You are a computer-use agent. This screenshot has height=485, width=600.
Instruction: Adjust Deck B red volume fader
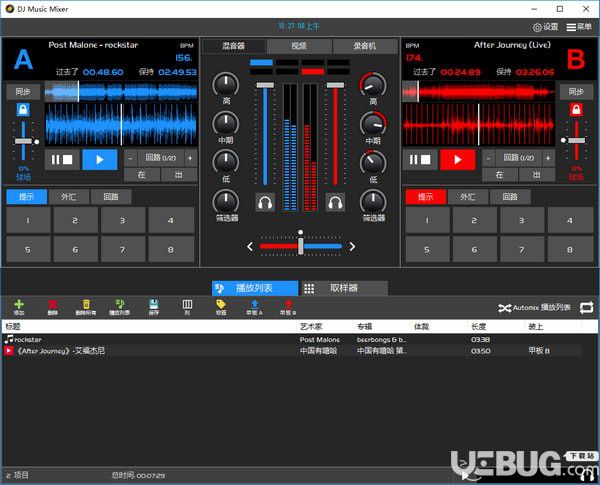click(335, 85)
